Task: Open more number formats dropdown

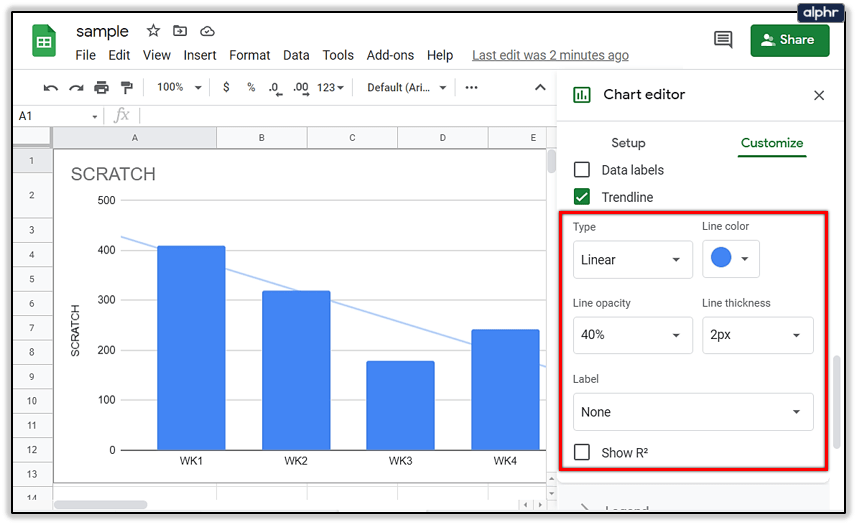Action: (x=330, y=87)
